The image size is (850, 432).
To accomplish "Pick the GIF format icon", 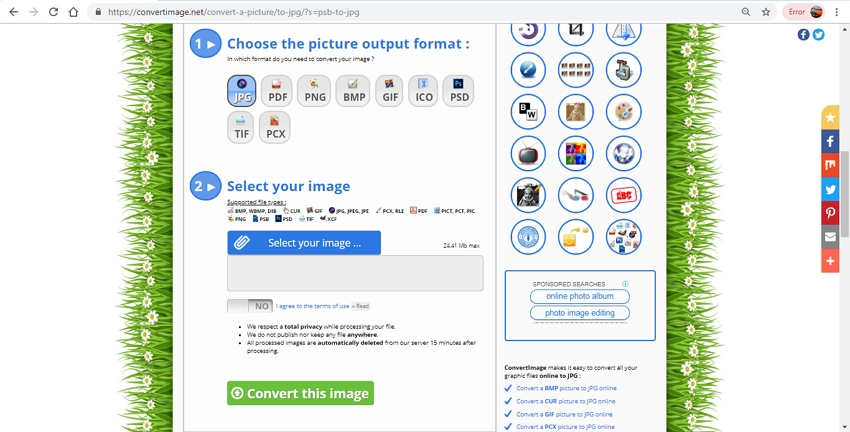I will tap(388, 91).
